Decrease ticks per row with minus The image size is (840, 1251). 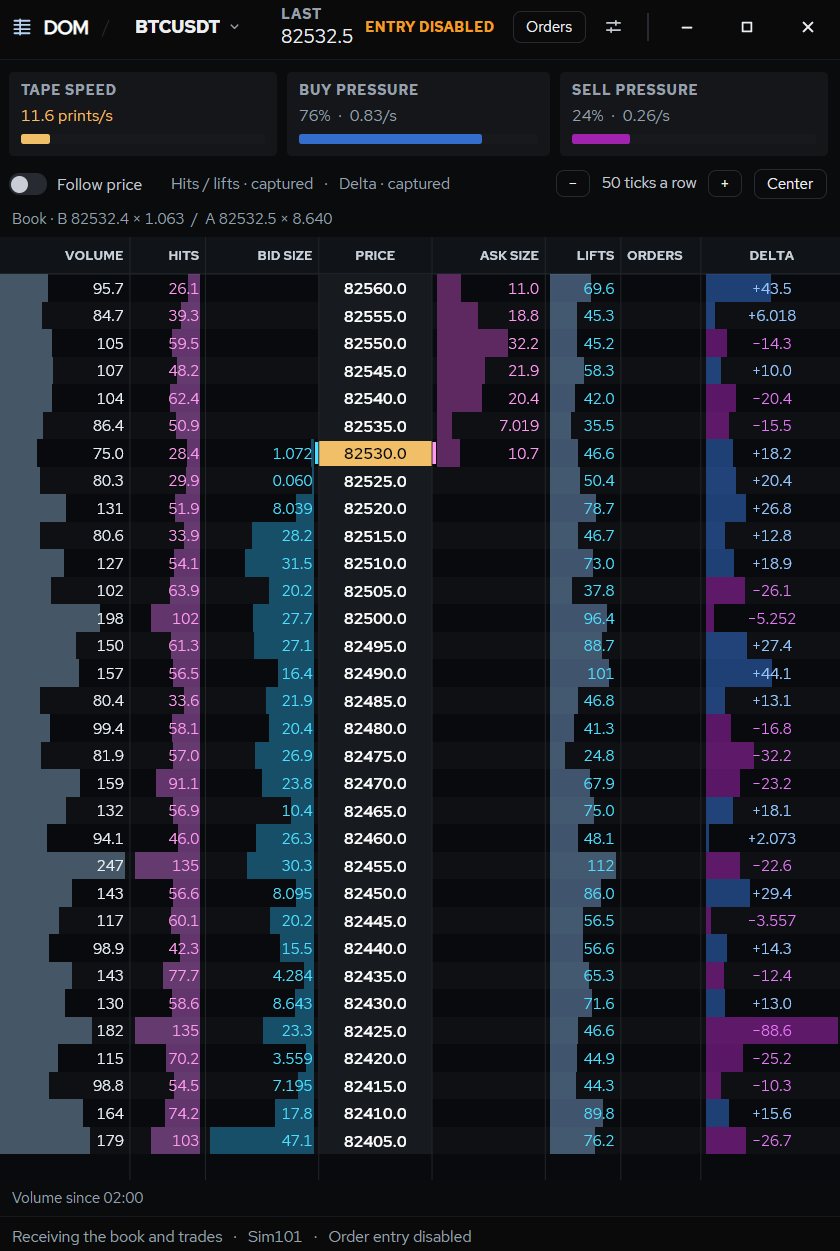coord(573,184)
